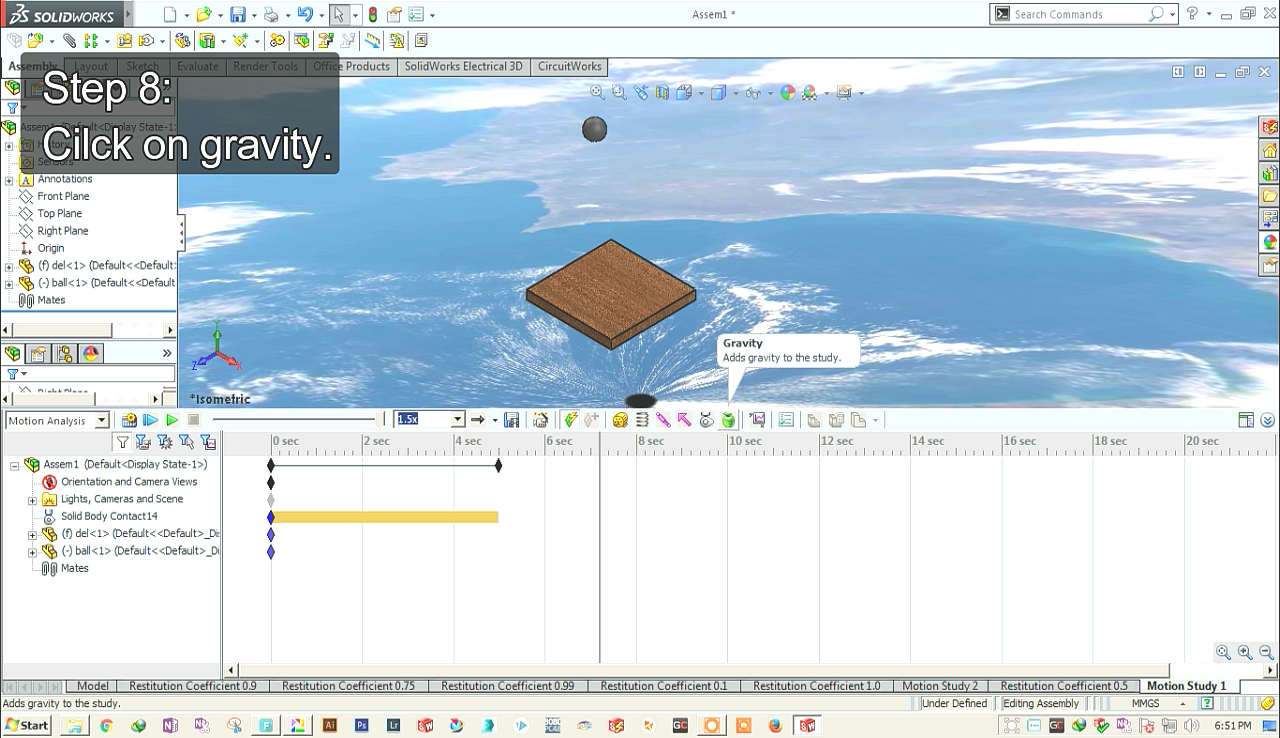
Task: Click the end key of Assem1 timeline
Action: [x=498, y=465]
